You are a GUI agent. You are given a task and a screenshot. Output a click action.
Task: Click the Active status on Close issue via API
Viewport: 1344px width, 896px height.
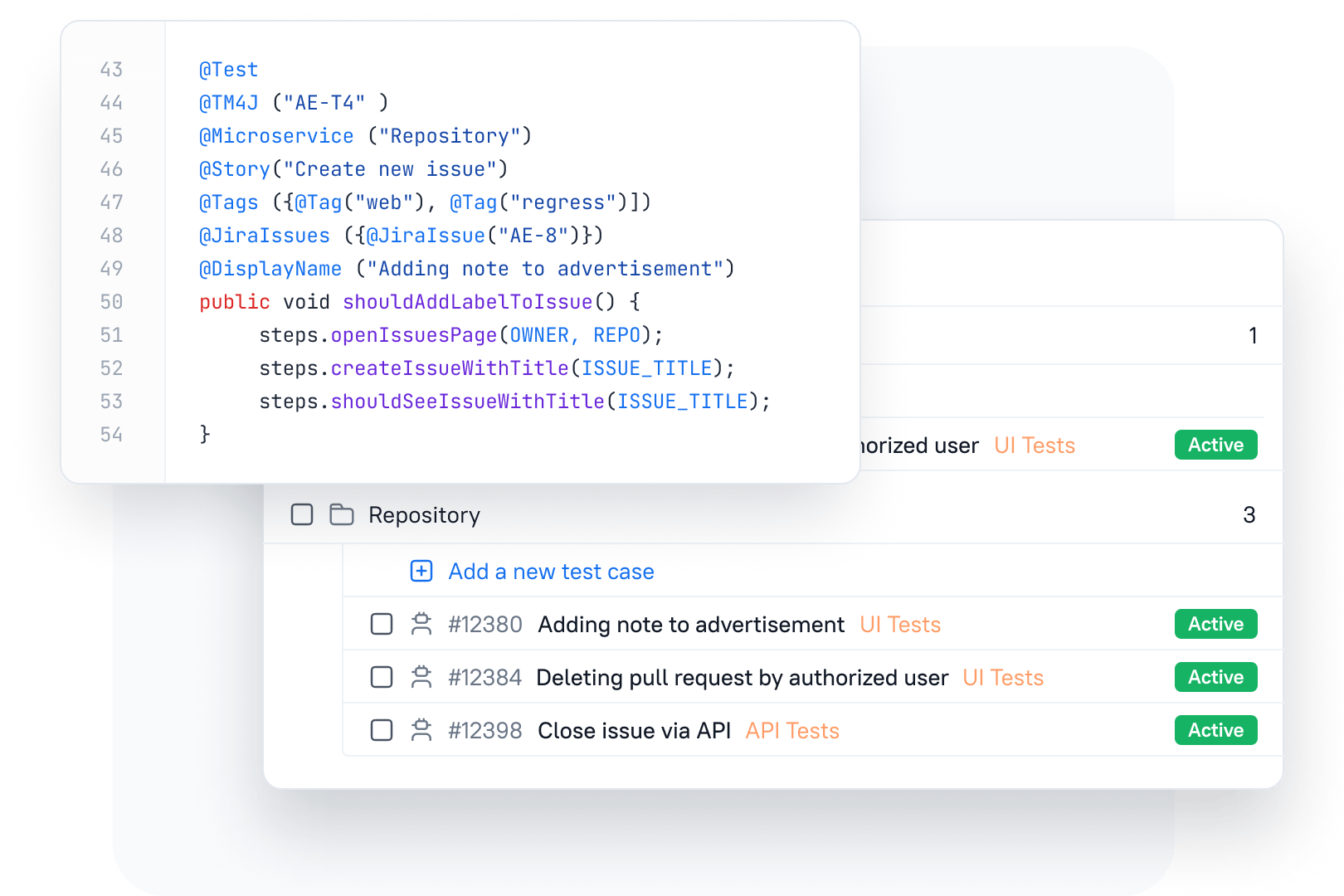pos(1215,730)
